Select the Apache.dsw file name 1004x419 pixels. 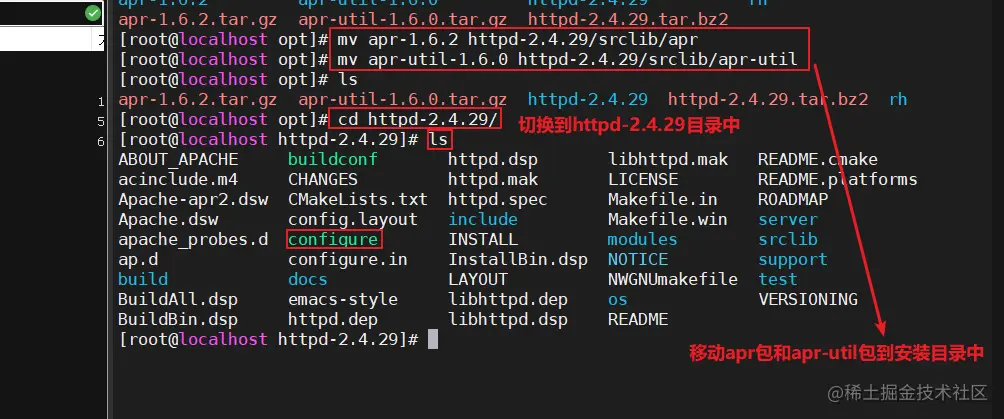click(168, 219)
